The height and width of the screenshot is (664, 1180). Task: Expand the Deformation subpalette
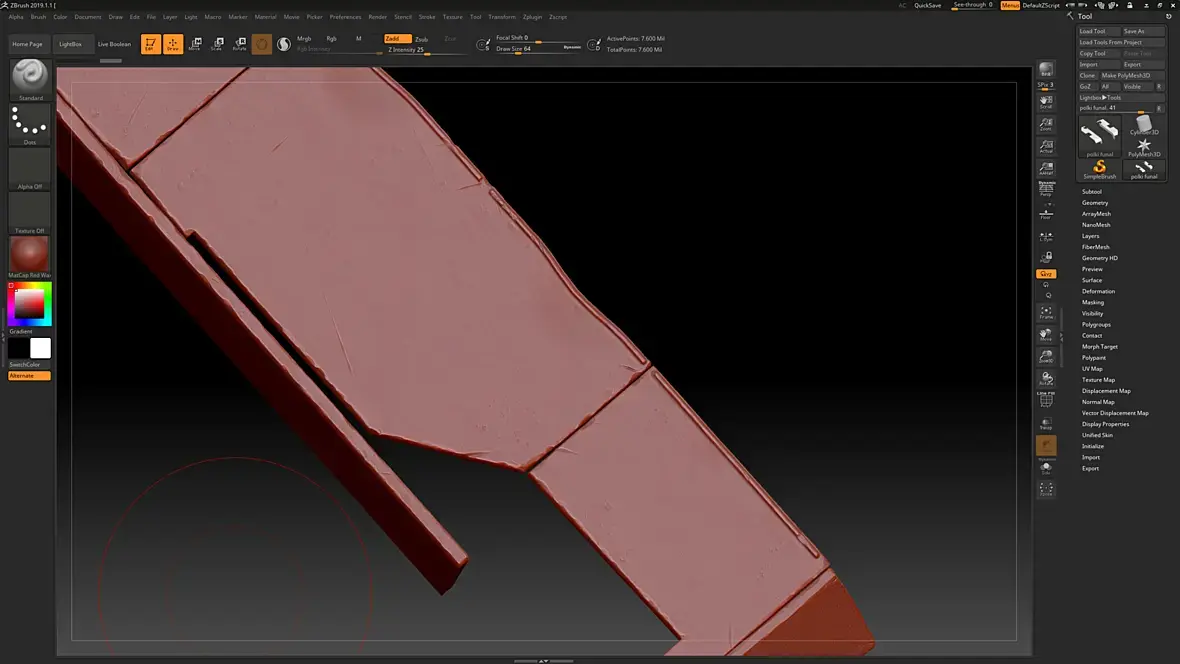(1098, 291)
